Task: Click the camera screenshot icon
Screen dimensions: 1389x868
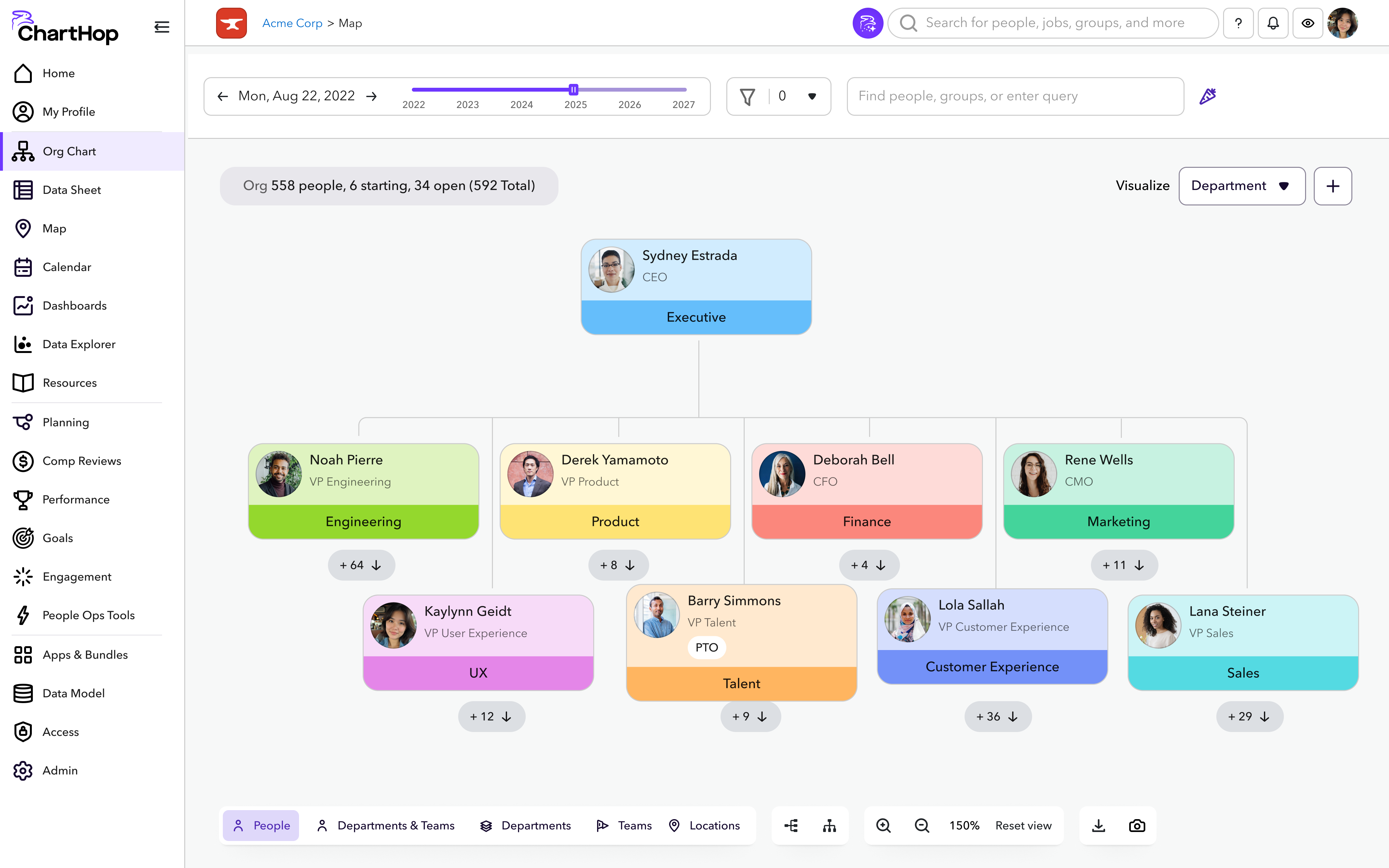Action: pos(1137,826)
